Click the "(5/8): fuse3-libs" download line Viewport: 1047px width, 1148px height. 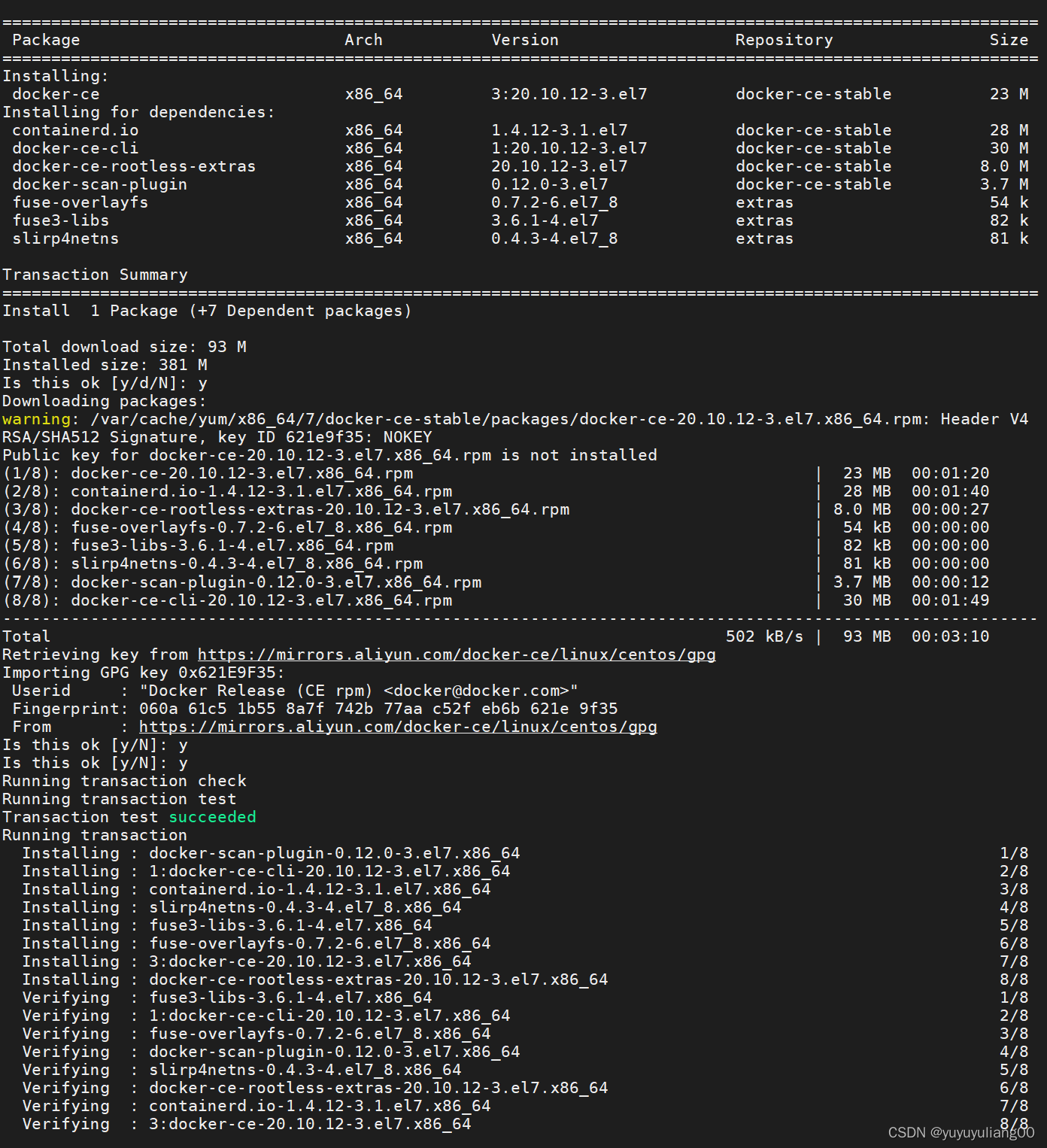pyautogui.click(x=496, y=545)
